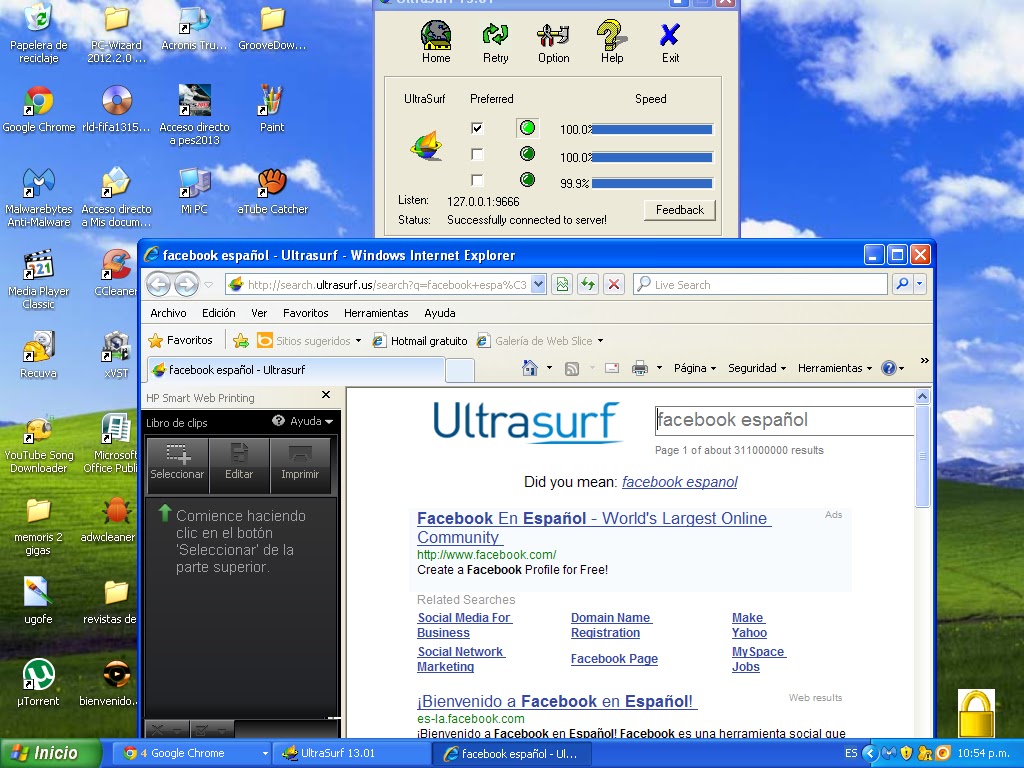1024x768 pixels.
Task: Go back in Internet Explorer
Action: (x=159, y=285)
